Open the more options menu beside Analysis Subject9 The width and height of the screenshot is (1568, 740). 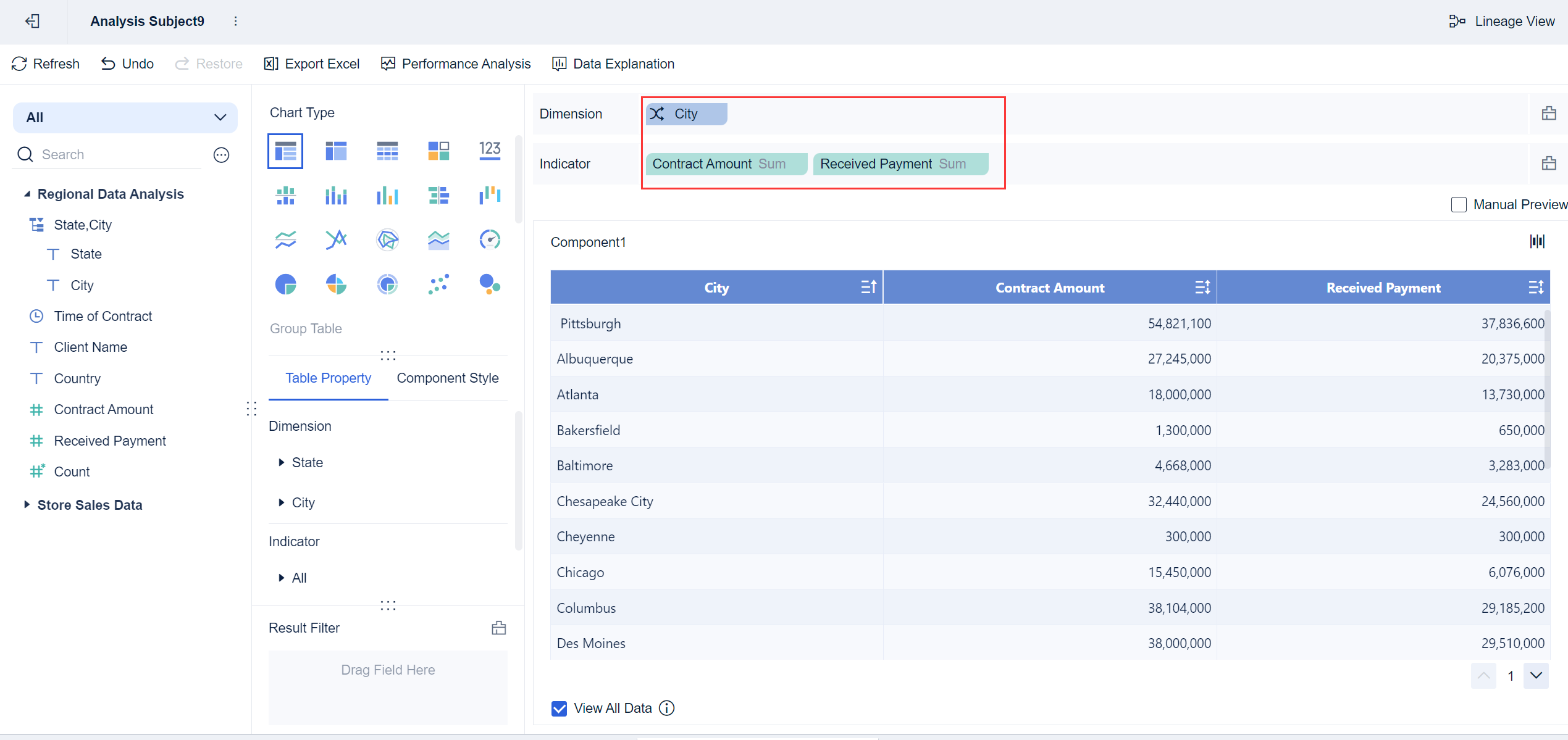point(235,21)
